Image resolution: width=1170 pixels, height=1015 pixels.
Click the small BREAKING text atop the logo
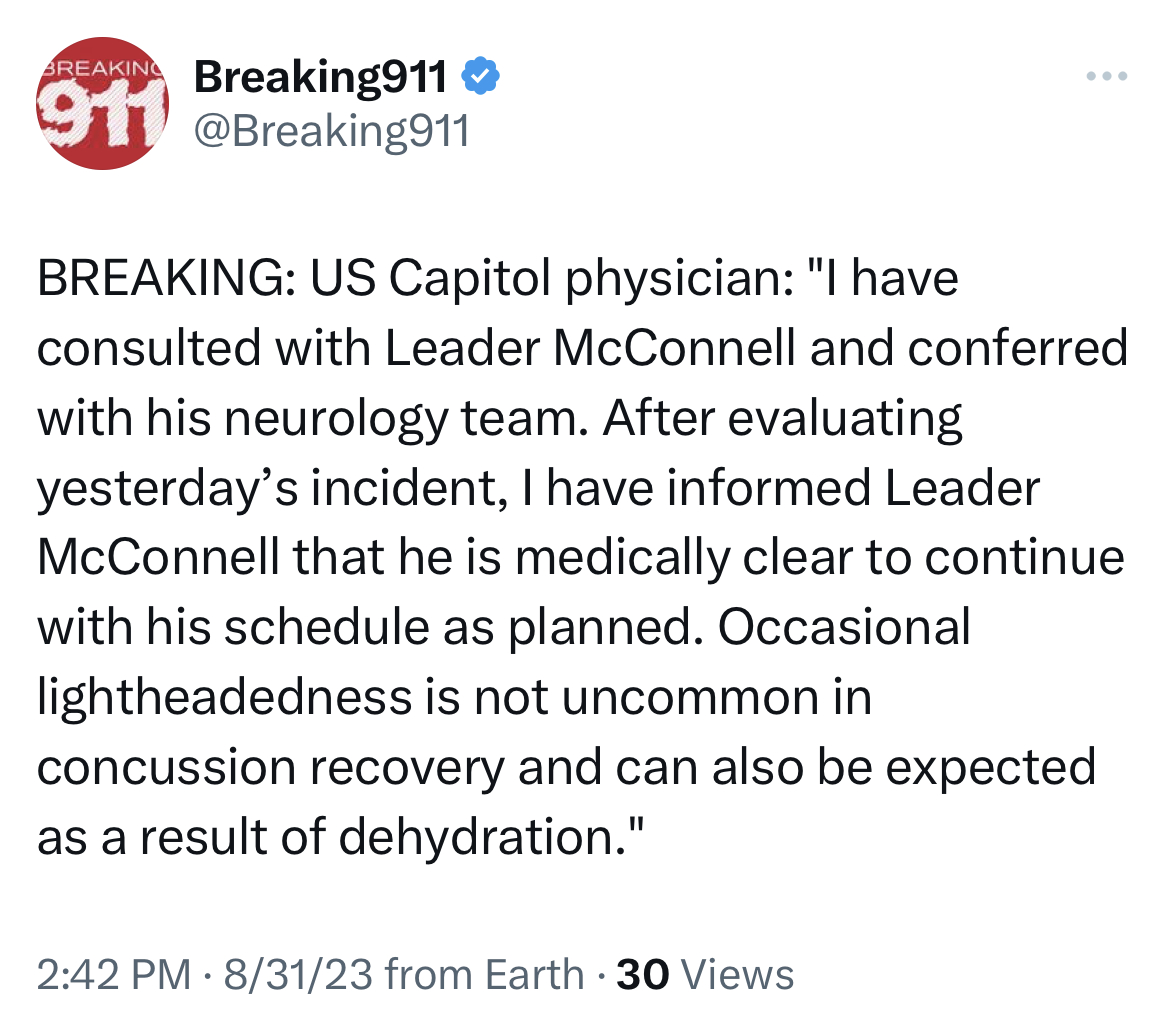point(102,67)
